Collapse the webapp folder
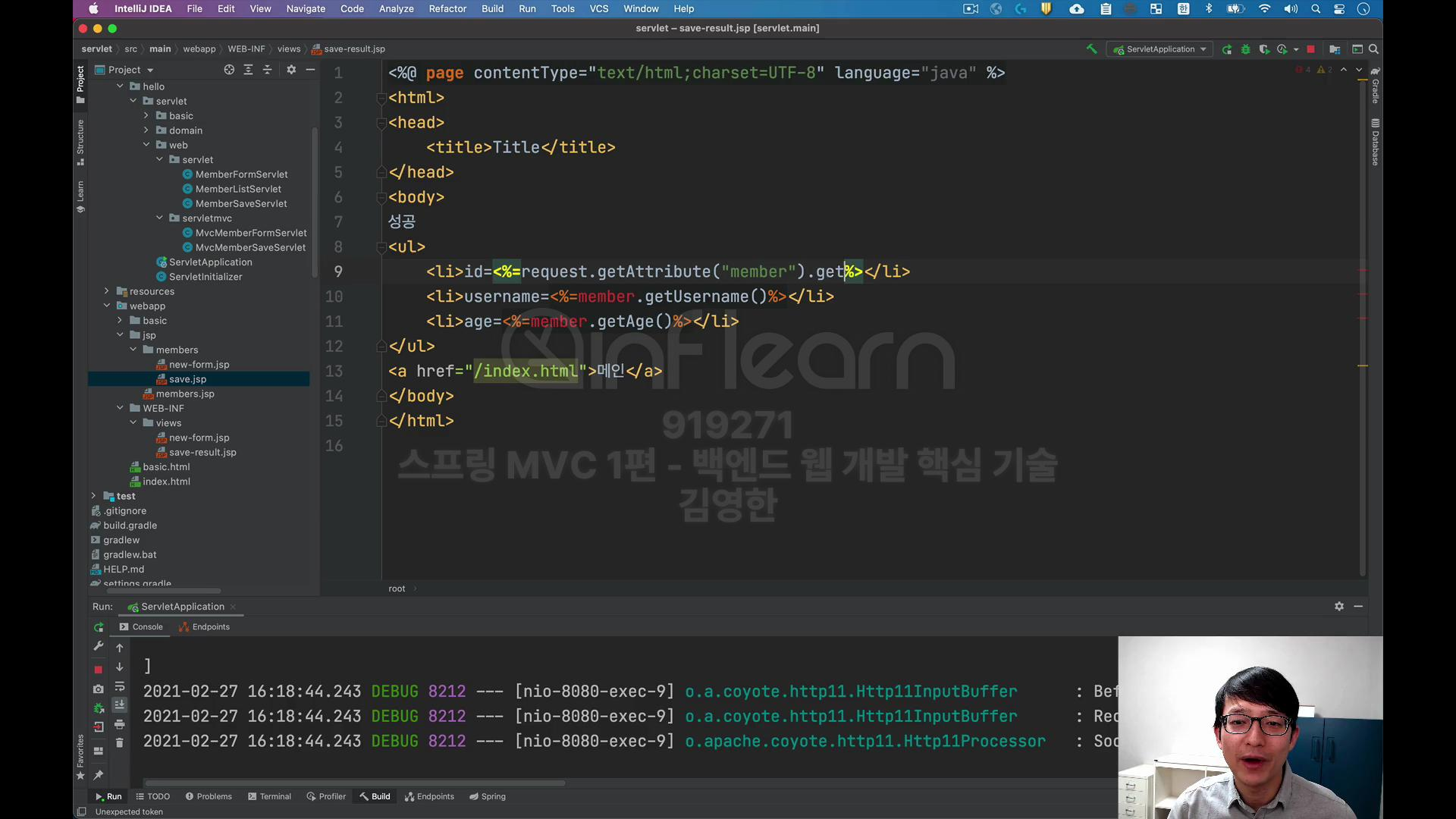Screen dimensions: 1456x819 pyautogui.click(x=107, y=306)
